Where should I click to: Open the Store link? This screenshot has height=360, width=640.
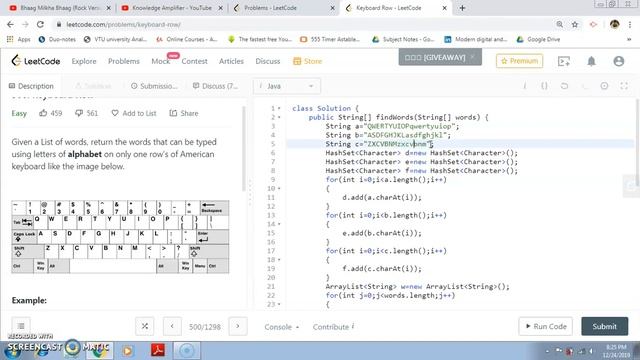click(308, 61)
